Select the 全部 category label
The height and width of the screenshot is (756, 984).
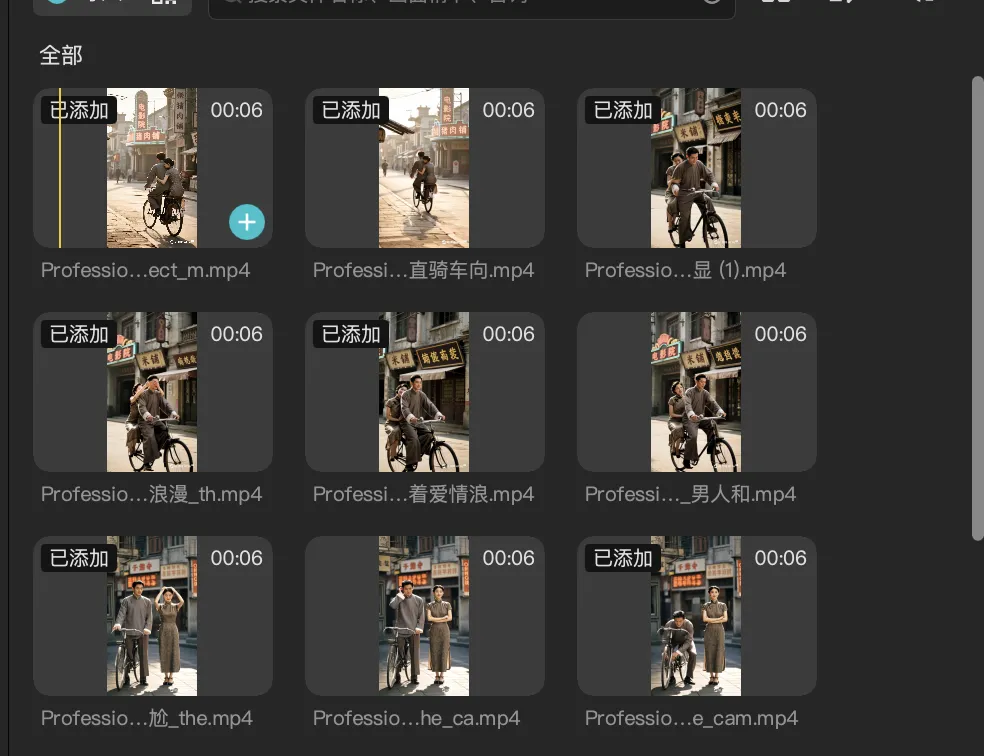(61, 55)
